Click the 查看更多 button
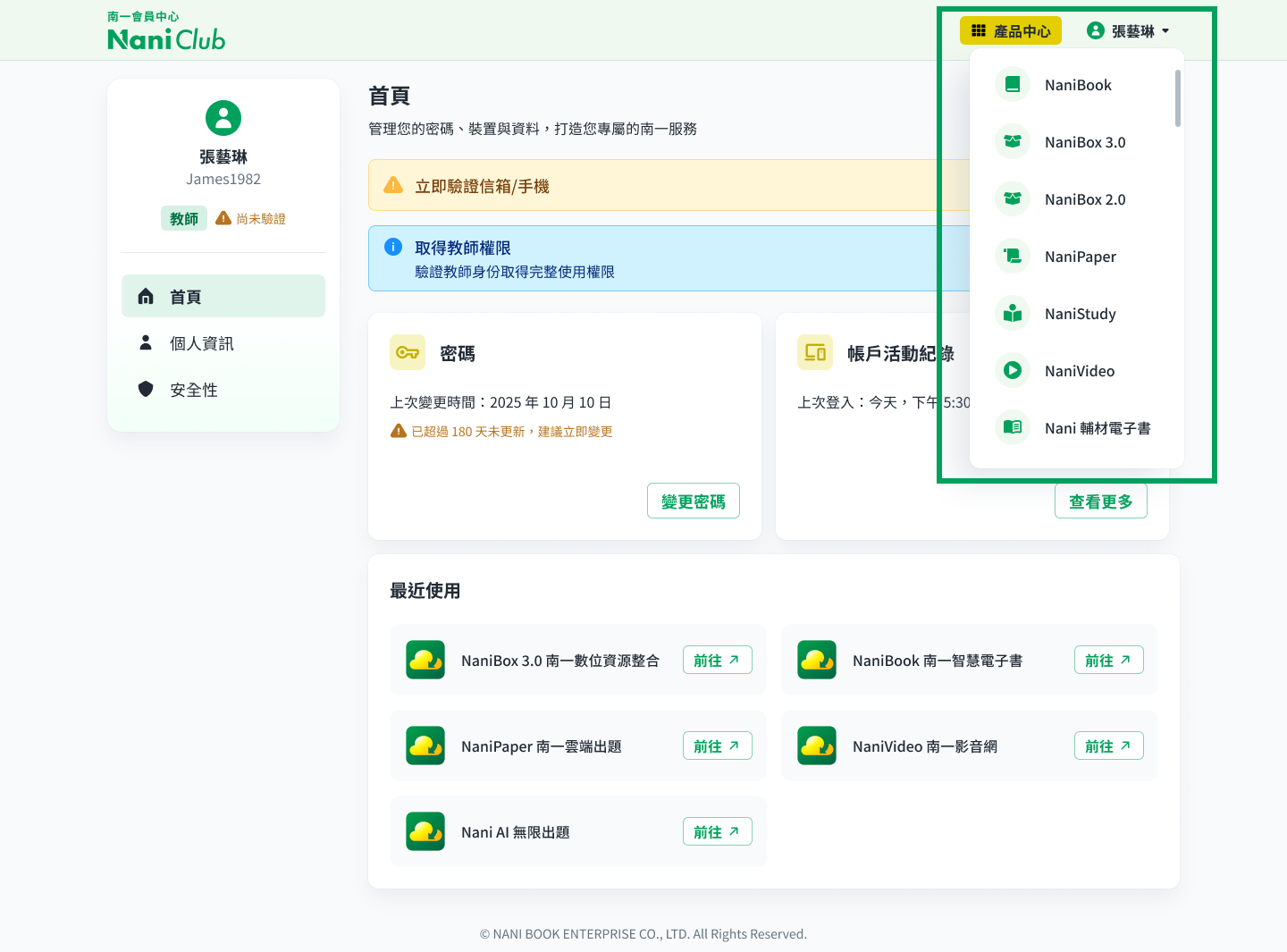This screenshot has height=952, width=1287. click(x=1101, y=501)
